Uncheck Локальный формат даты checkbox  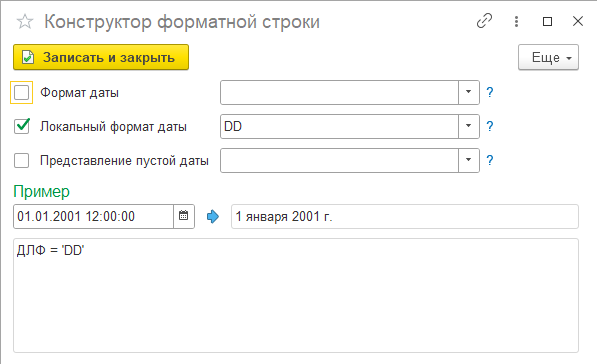click(21, 126)
